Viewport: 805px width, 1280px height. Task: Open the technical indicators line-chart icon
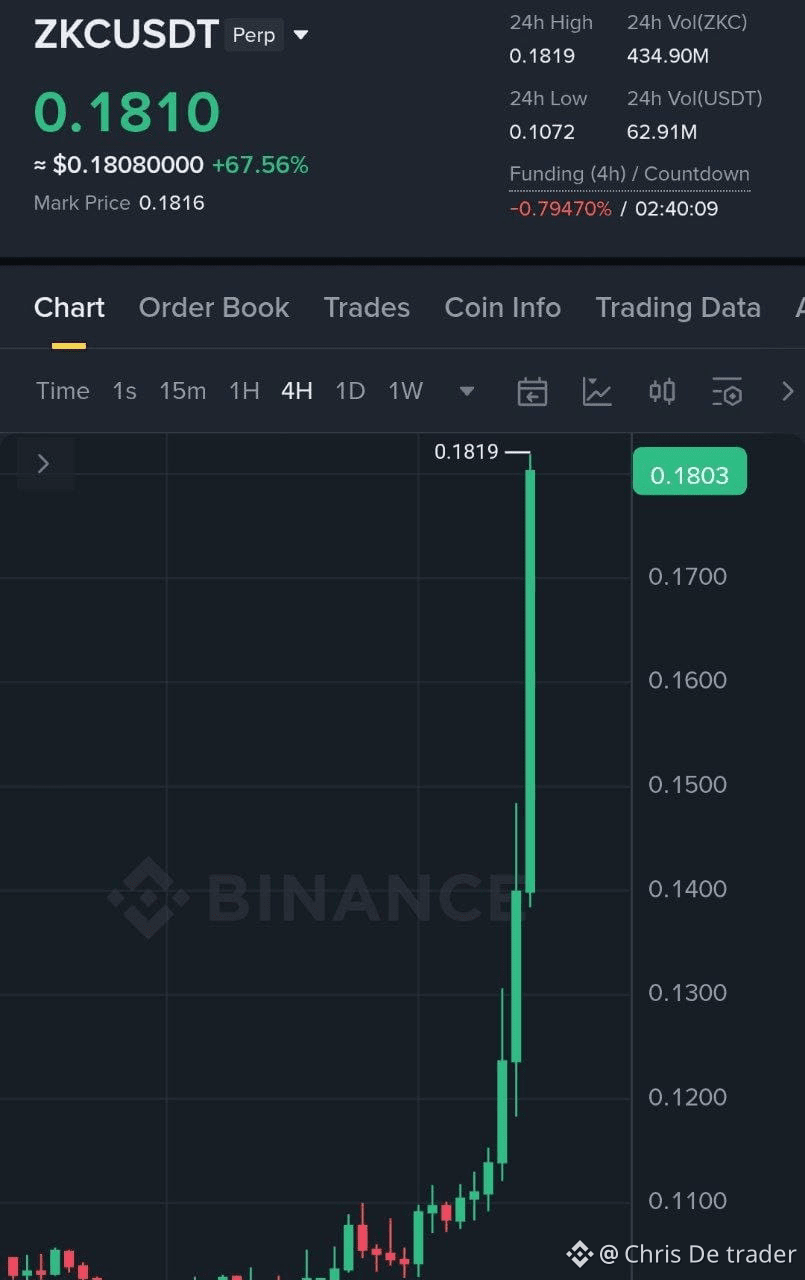[597, 392]
